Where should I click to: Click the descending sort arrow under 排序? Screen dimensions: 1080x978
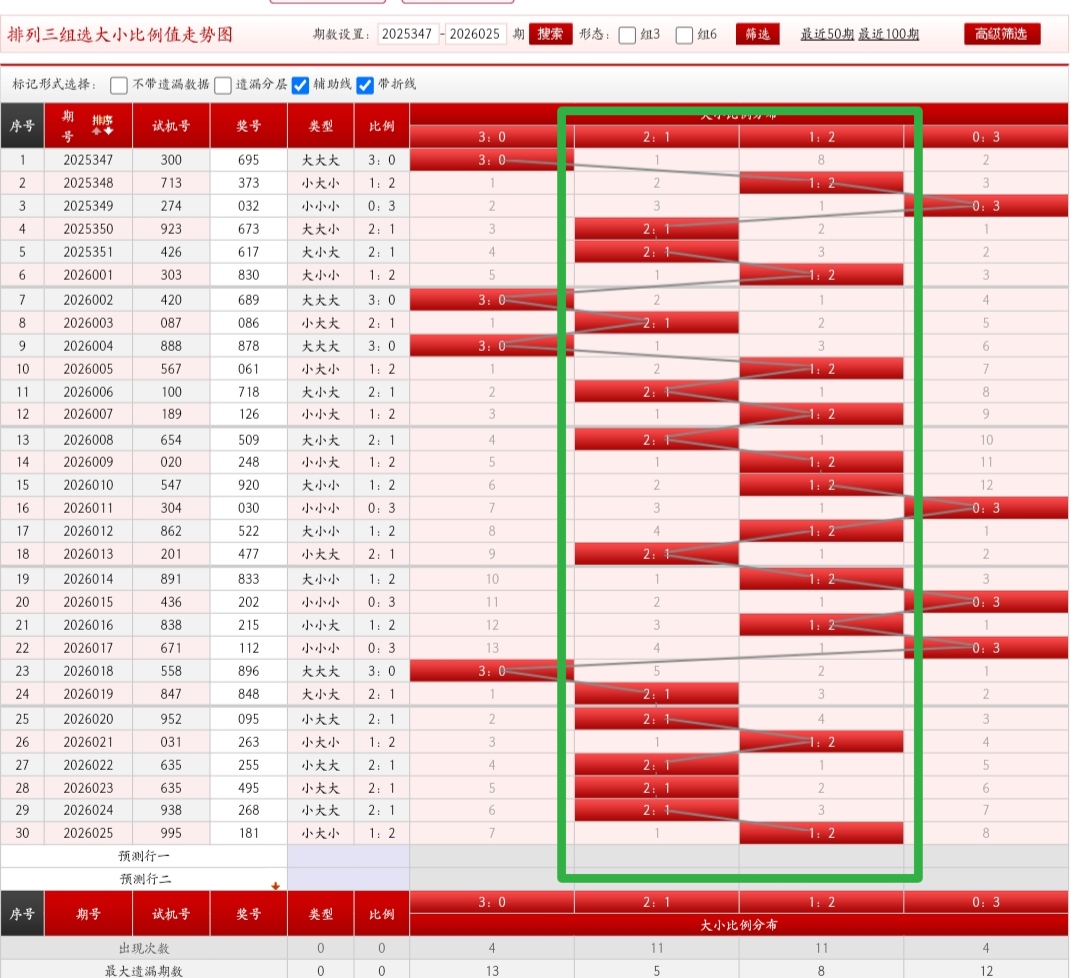[x=108, y=131]
